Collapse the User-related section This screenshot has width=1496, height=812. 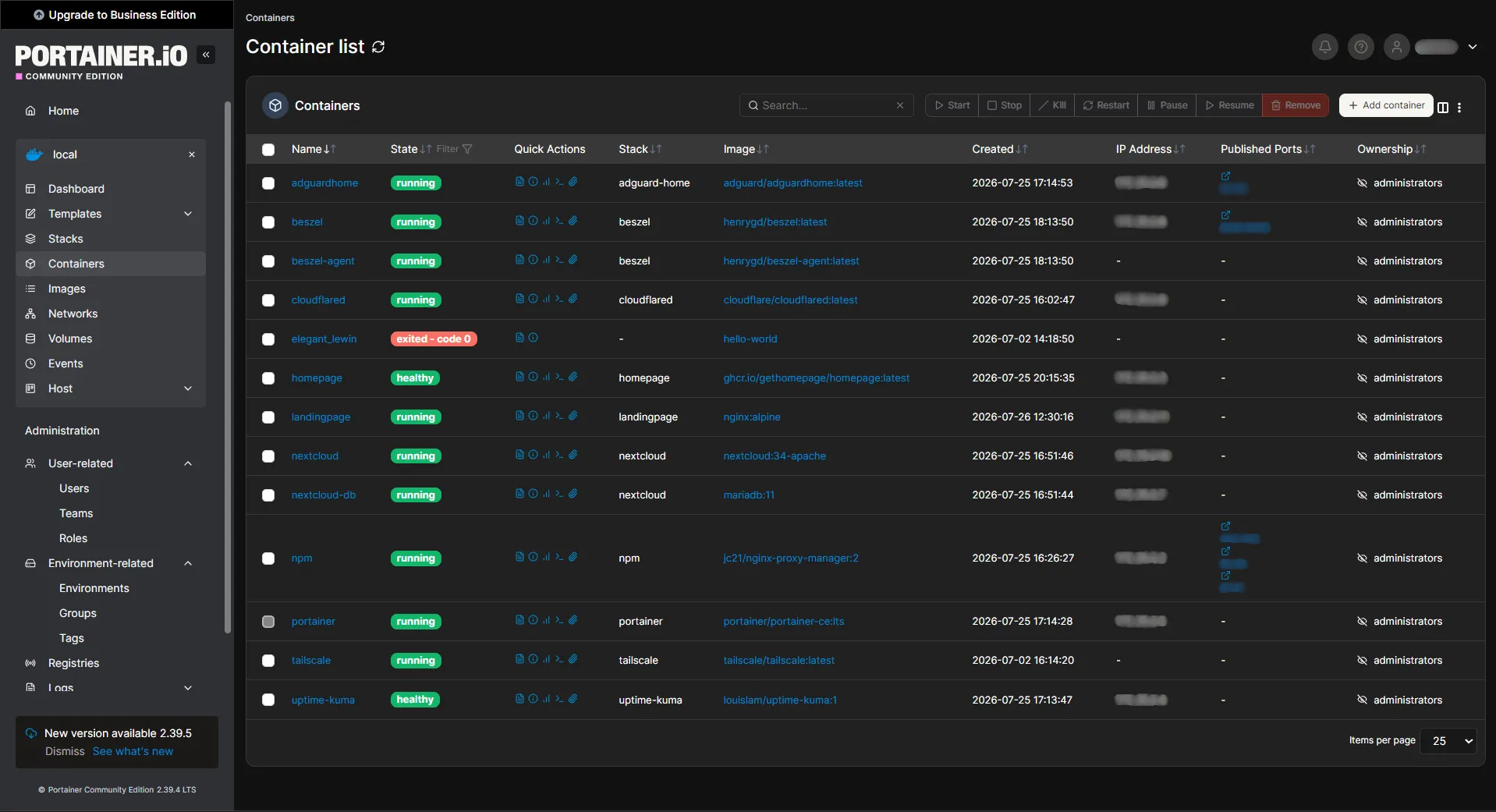click(188, 463)
